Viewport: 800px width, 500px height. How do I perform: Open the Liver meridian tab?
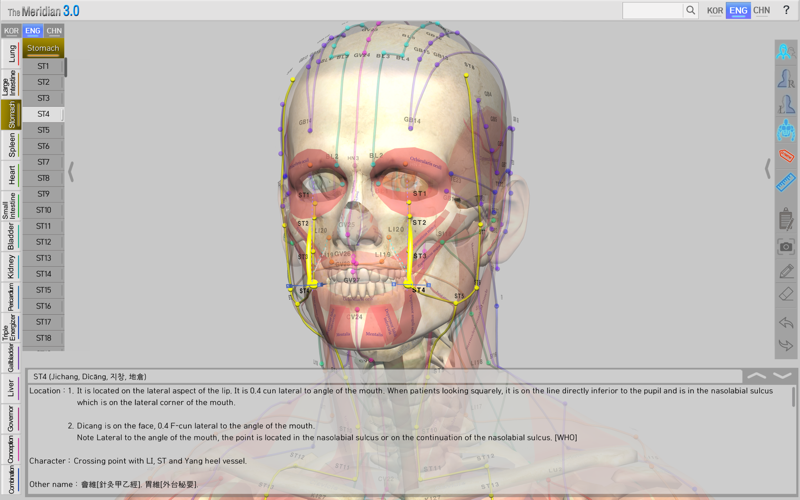pos(11,388)
